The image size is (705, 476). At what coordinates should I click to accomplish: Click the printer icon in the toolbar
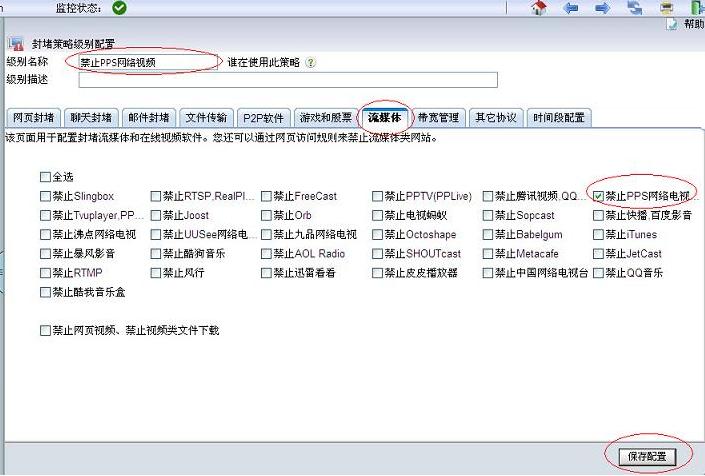[667, 8]
